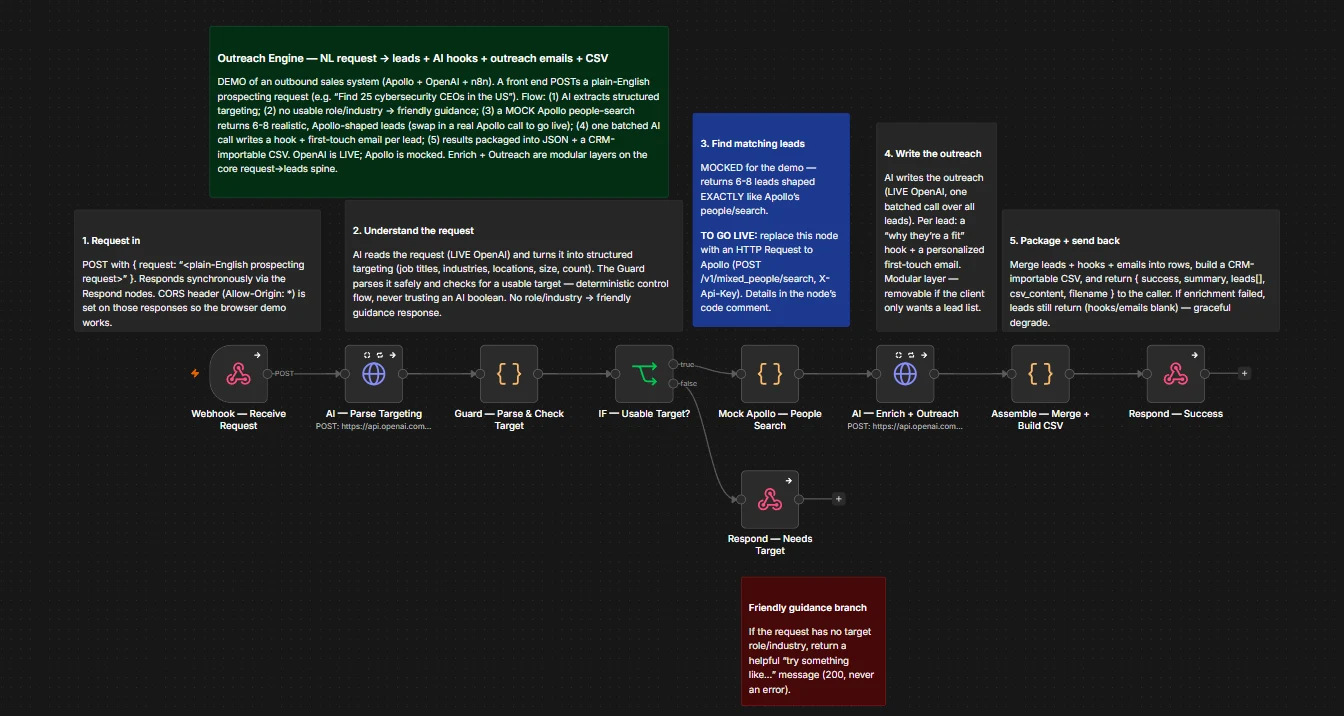This screenshot has height=716, width=1344.
Task: Click the Webhook — Receive Request label
Action: (x=238, y=420)
